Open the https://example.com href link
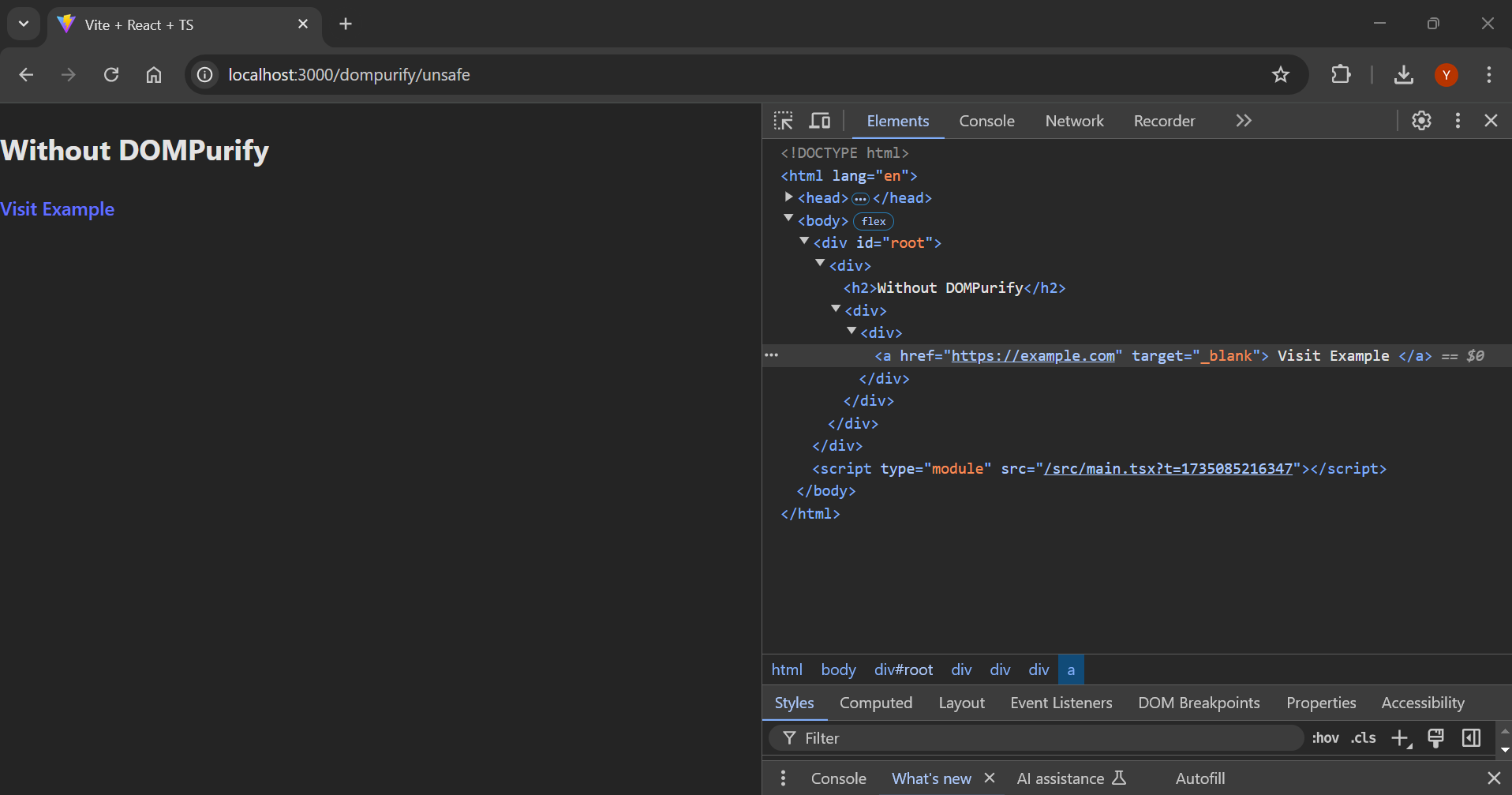The height and width of the screenshot is (795, 1512). click(1034, 356)
